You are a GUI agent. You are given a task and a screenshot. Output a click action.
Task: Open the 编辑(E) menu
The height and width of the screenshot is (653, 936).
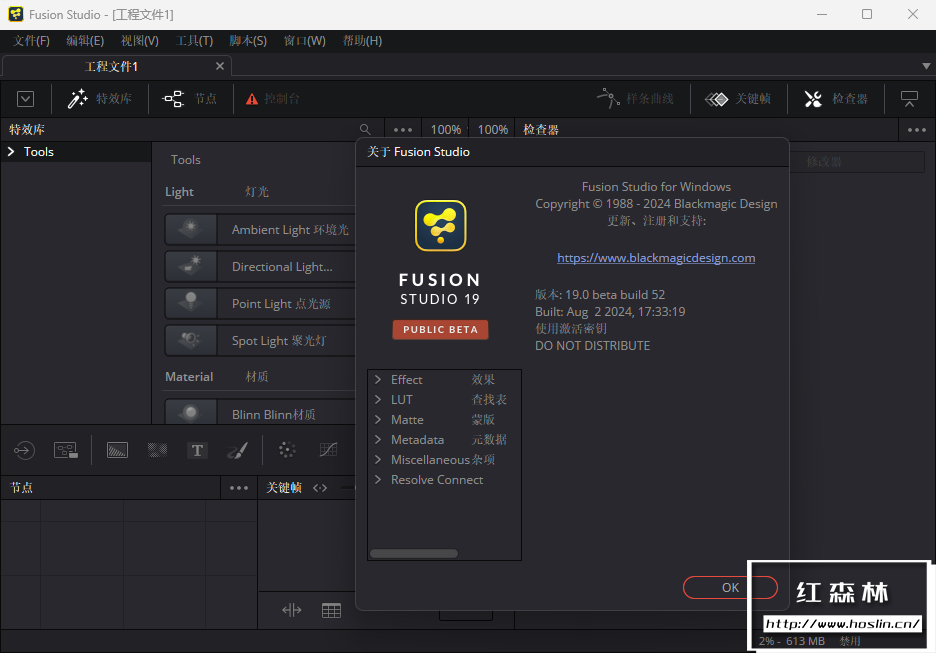85,41
